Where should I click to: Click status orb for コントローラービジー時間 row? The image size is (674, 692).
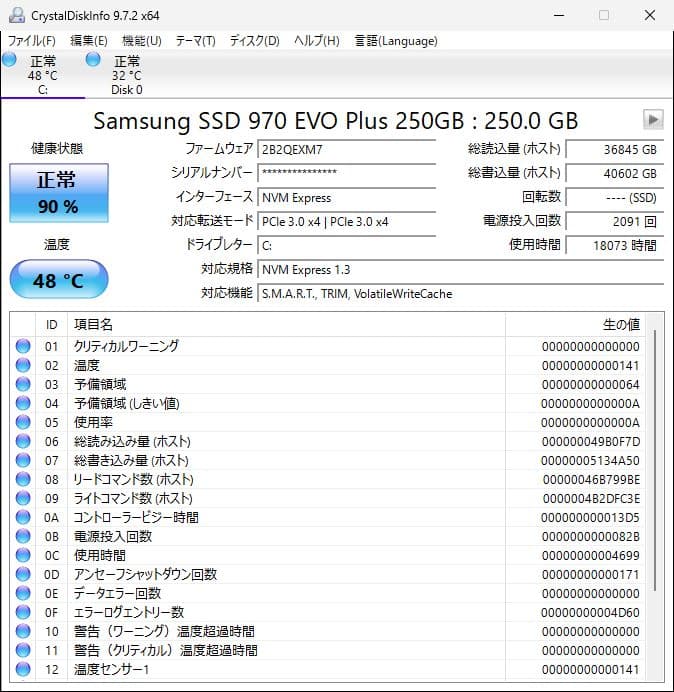23,517
